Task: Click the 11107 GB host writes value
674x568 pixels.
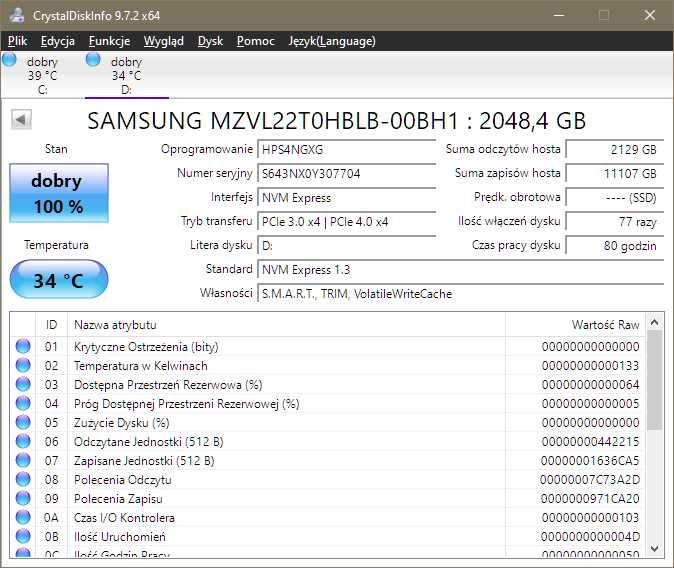Action: pos(615,174)
